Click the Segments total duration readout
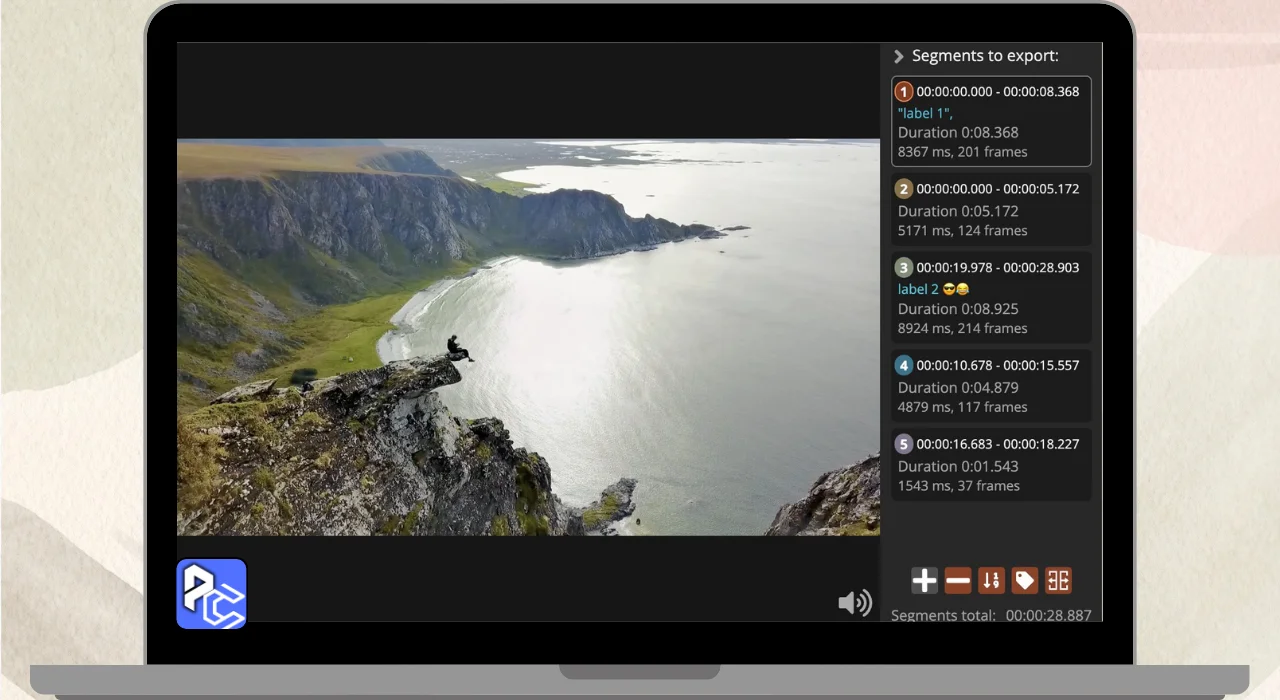The height and width of the screenshot is (700, 1280). pos(1048,615)
